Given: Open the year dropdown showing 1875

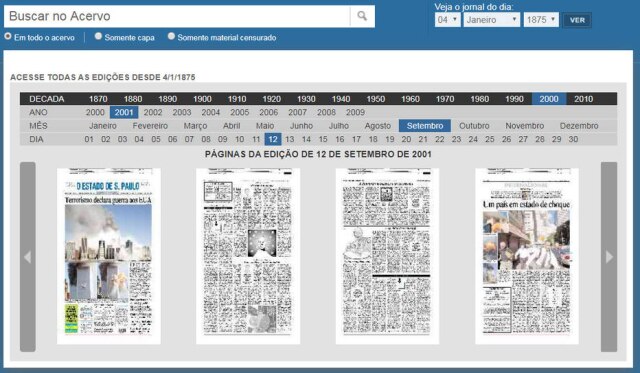Looking at the screenshot, I should tap(541, 20).
